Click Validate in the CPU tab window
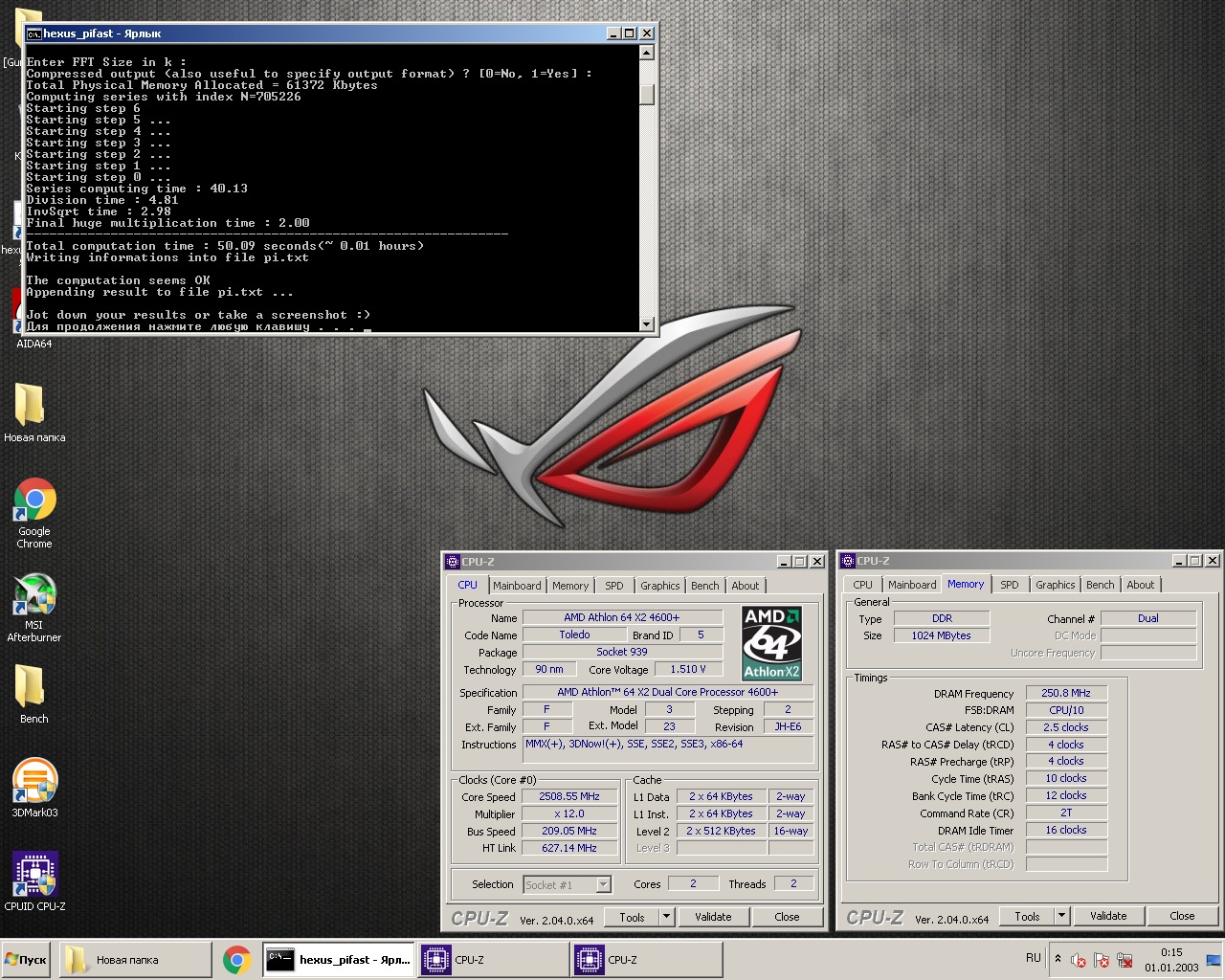The width and height of the screenshot is (1225, 980). 713,917
